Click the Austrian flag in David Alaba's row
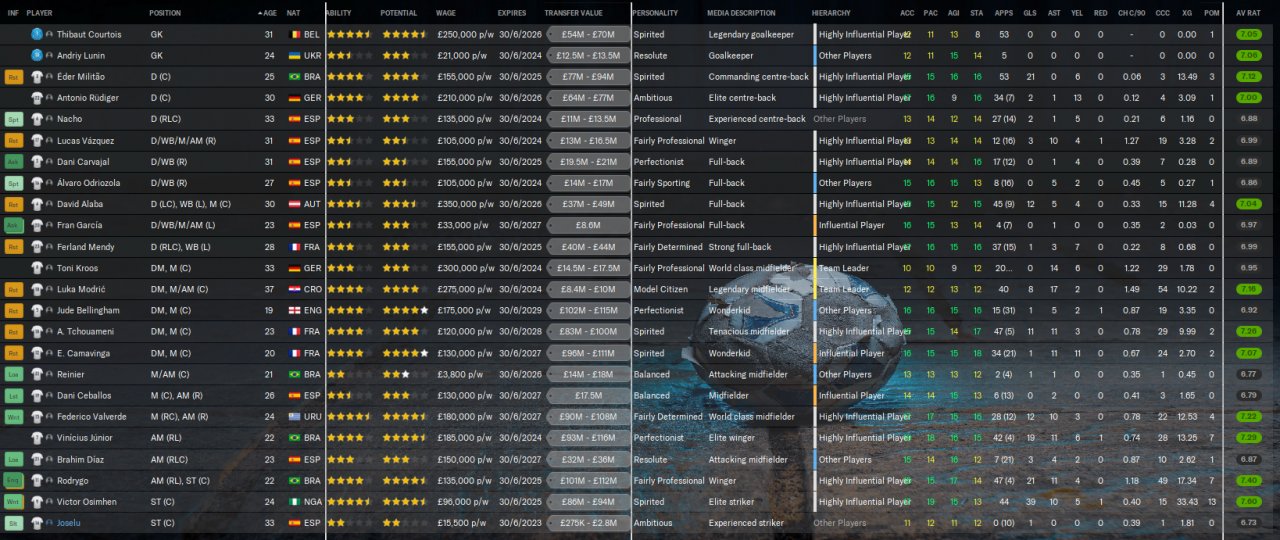Viewport: 1280px width, 540px height. click(293, 204)
